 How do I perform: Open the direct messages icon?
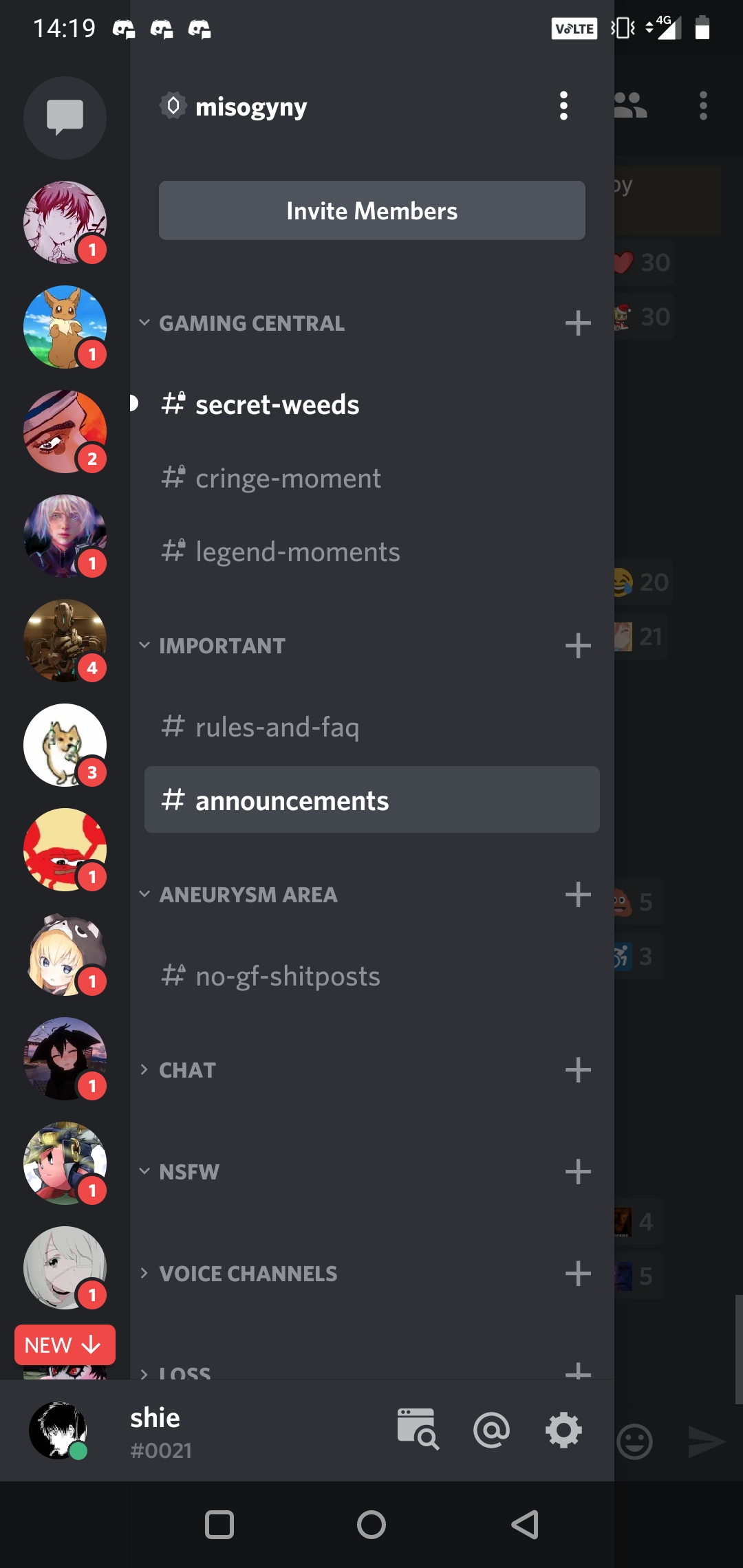pyautogui.click(x=65, y=118)
